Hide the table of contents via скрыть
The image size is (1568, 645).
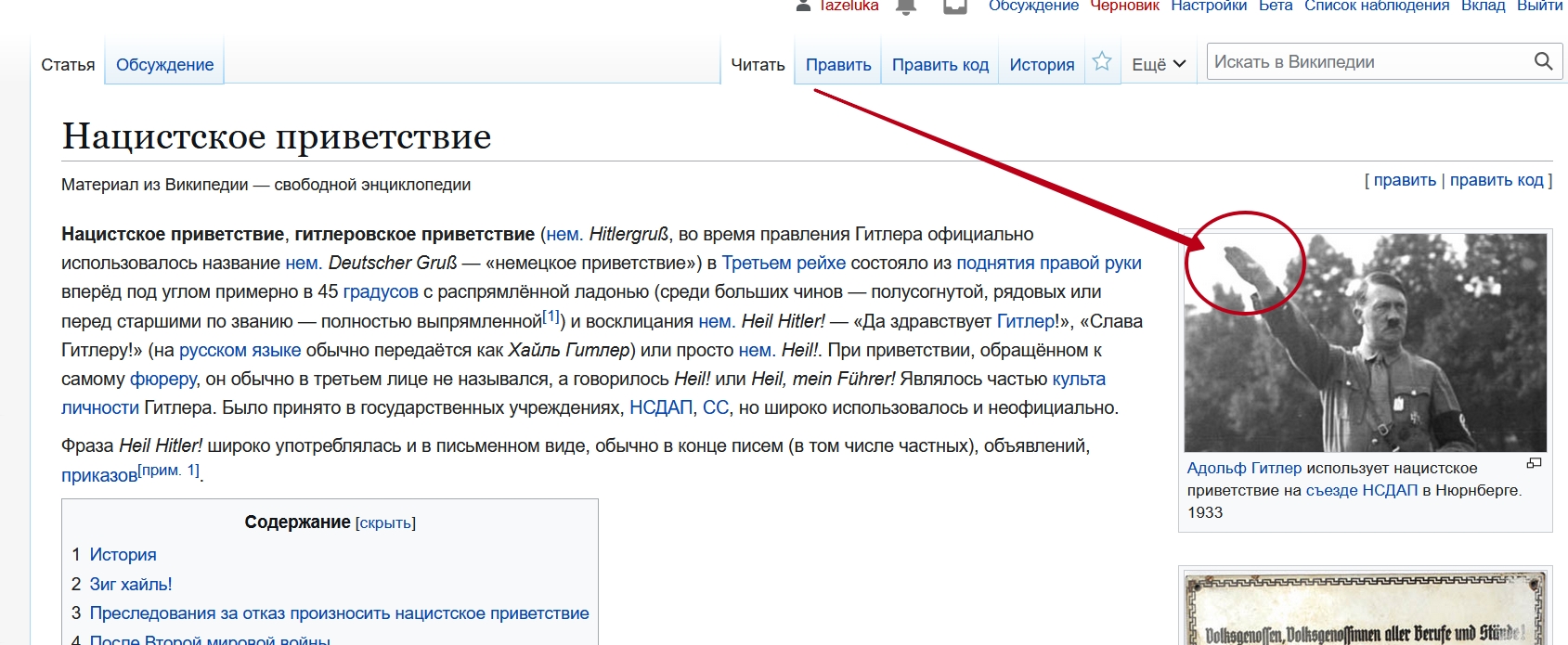(385, 523)
